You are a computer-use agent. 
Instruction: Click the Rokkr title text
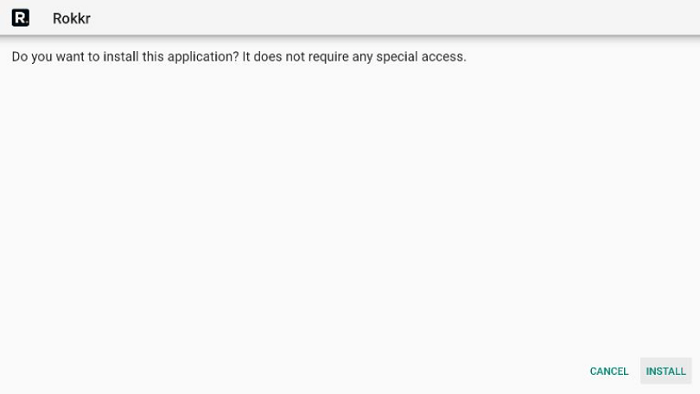[71, 18]
